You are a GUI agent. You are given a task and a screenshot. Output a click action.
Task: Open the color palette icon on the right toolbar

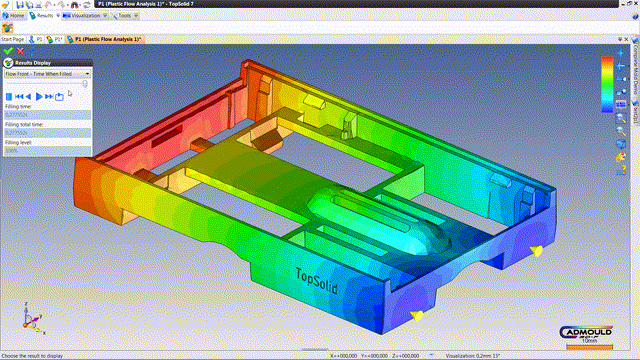[x=621, y=158]
